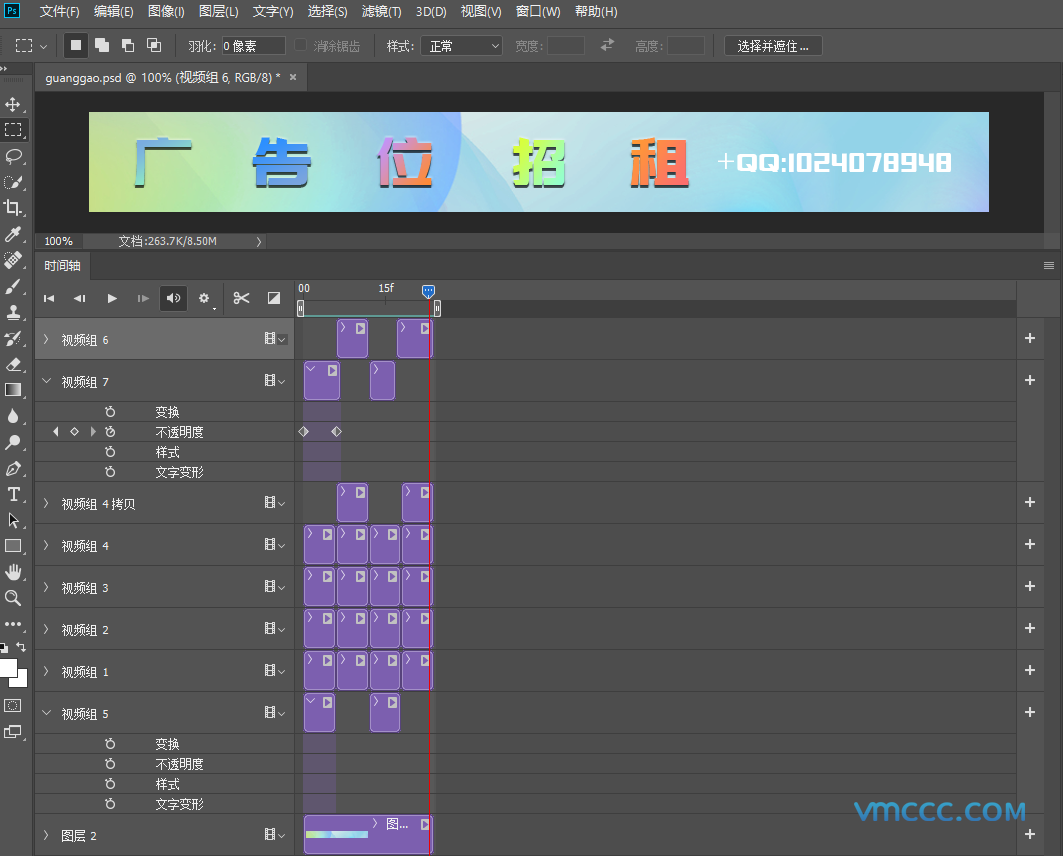The width and height of the screenshot is (1063, 856).
Task: Click the split-at-playhead scissors icon
Action: pos(241,298)
